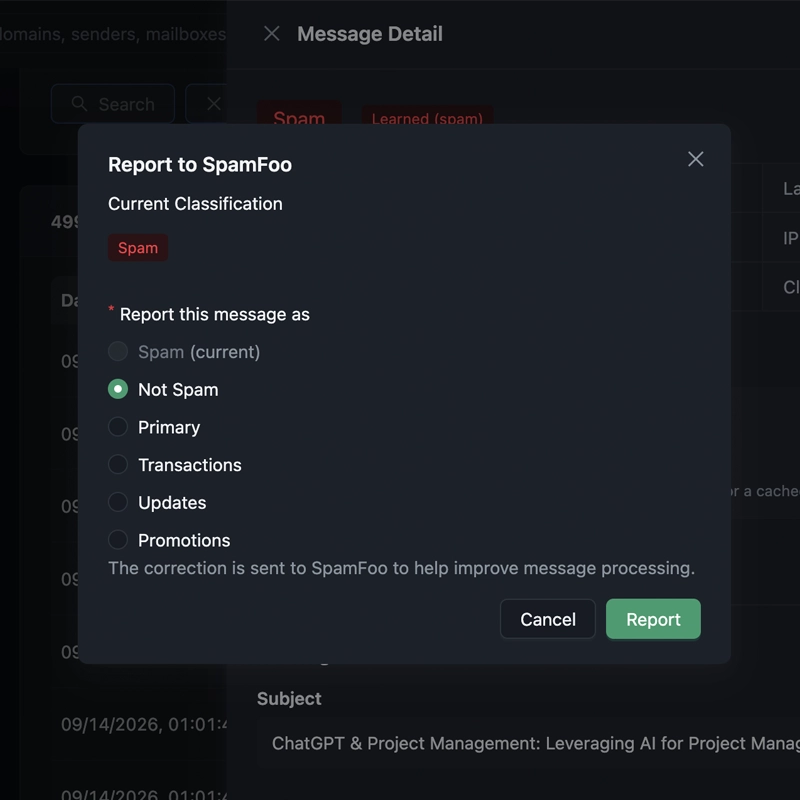
Task: Choose Transactions as the report category
Action: [118, 465]
